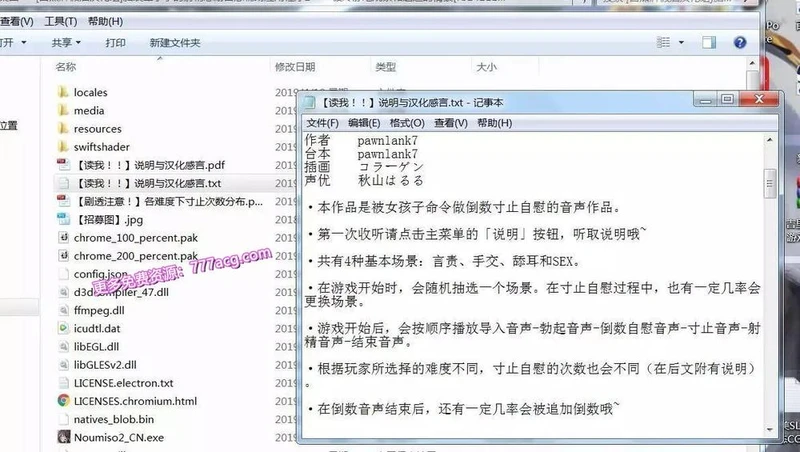Sort by the 名称 column header

pyautogui.click(x=66, y=67)
